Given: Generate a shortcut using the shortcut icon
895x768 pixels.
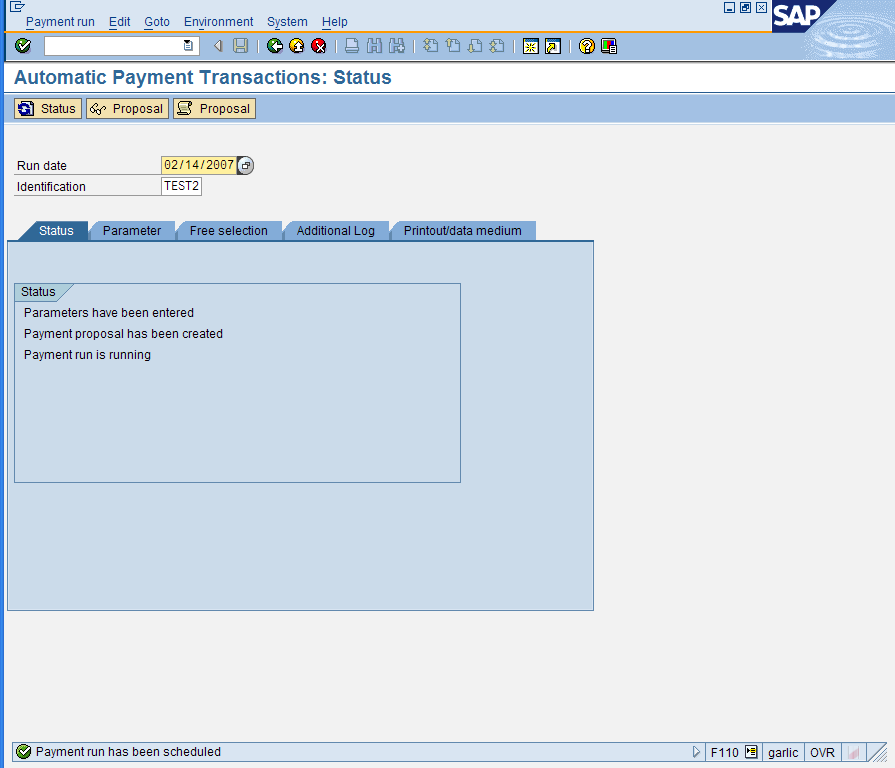Looking at the screenshot, I should pyautogui.click(x=552, y=45).
